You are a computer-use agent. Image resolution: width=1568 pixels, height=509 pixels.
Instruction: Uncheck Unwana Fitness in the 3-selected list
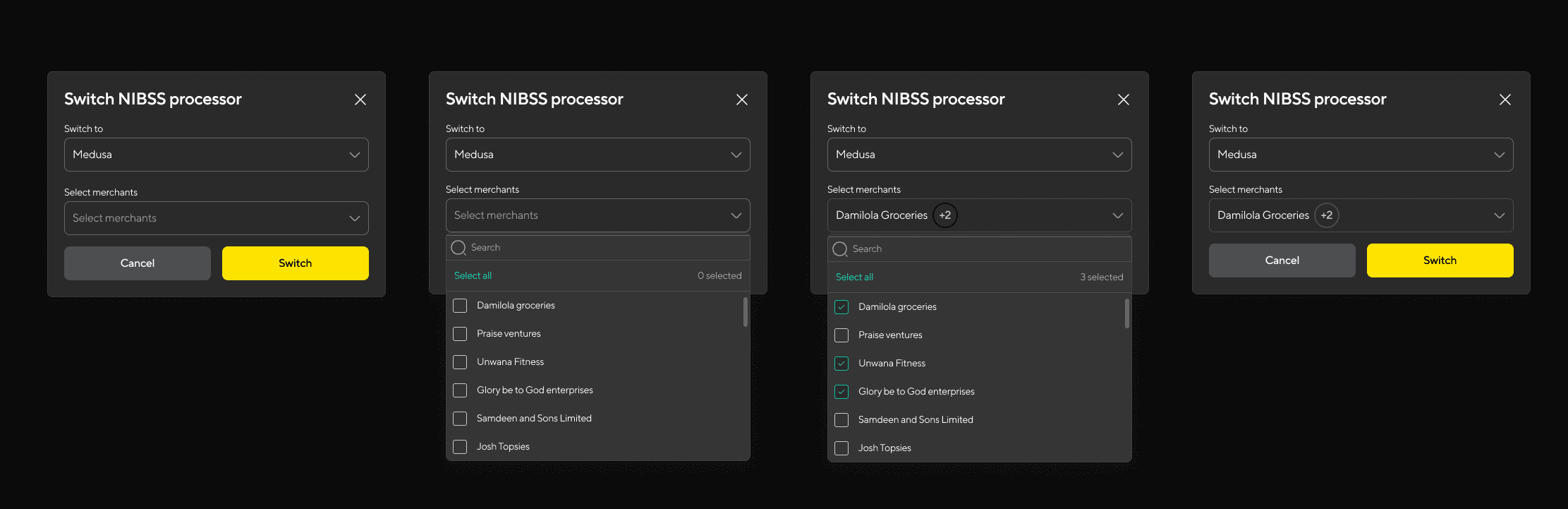click(x=841, y=364)
